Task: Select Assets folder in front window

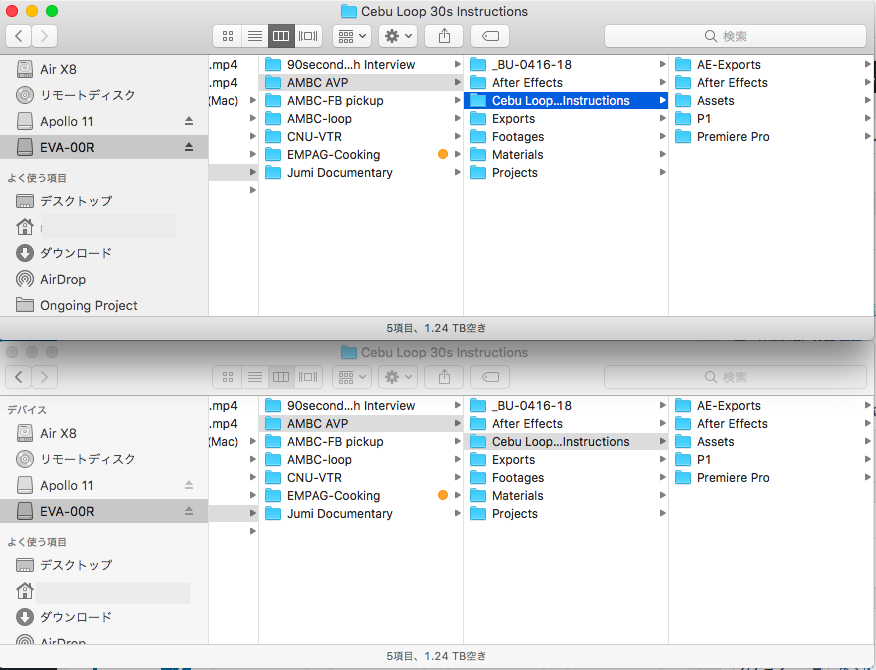Action: tap(772, 101)
